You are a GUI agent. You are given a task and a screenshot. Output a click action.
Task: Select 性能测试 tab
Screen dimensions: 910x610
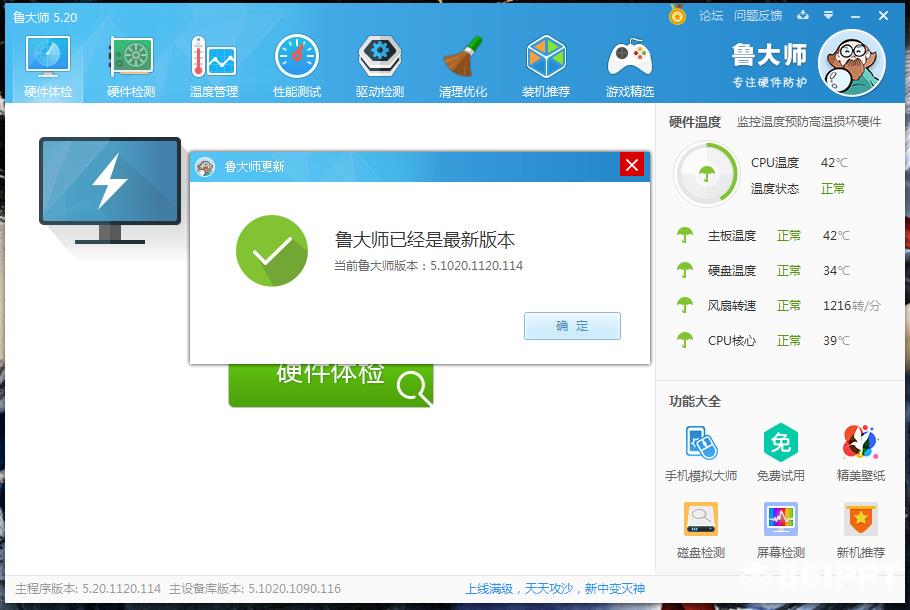coord(297,67)
